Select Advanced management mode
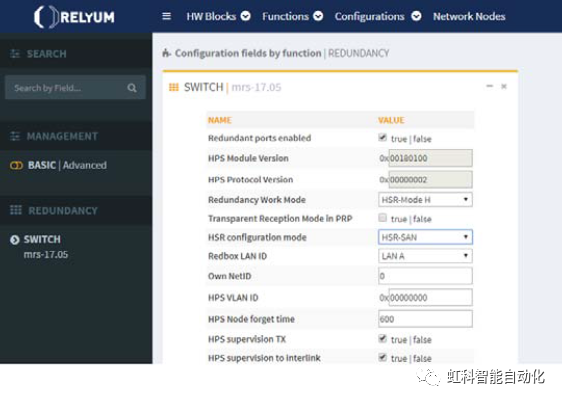Viewport: 562px width, 402px height. [x=85, y=165]
